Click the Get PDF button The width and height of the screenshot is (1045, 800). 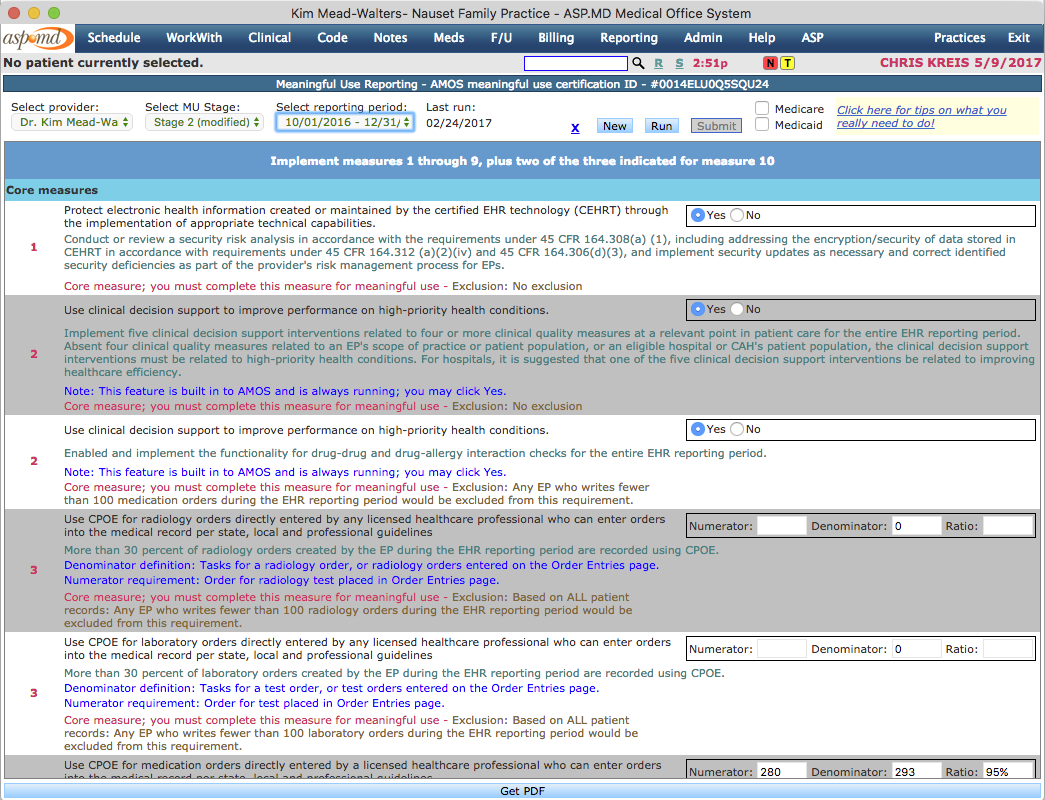[x=522, y=791]
